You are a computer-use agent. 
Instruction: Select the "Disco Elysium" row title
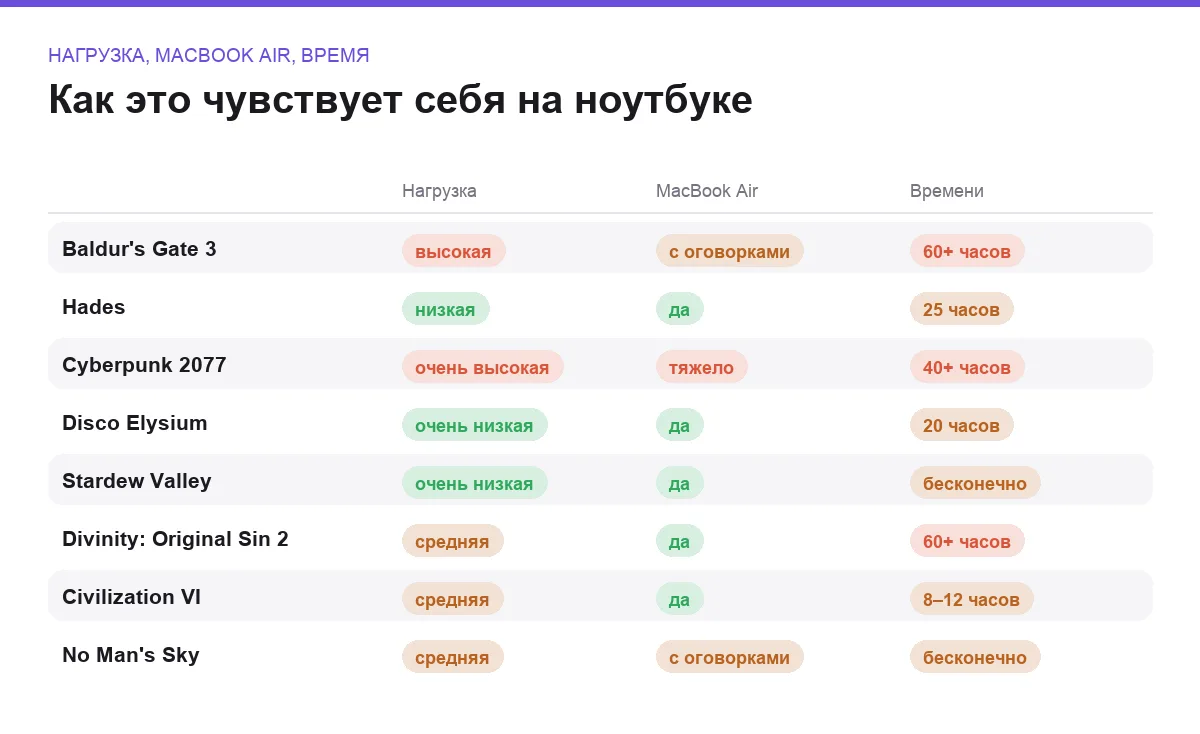(x=135, y=423)
